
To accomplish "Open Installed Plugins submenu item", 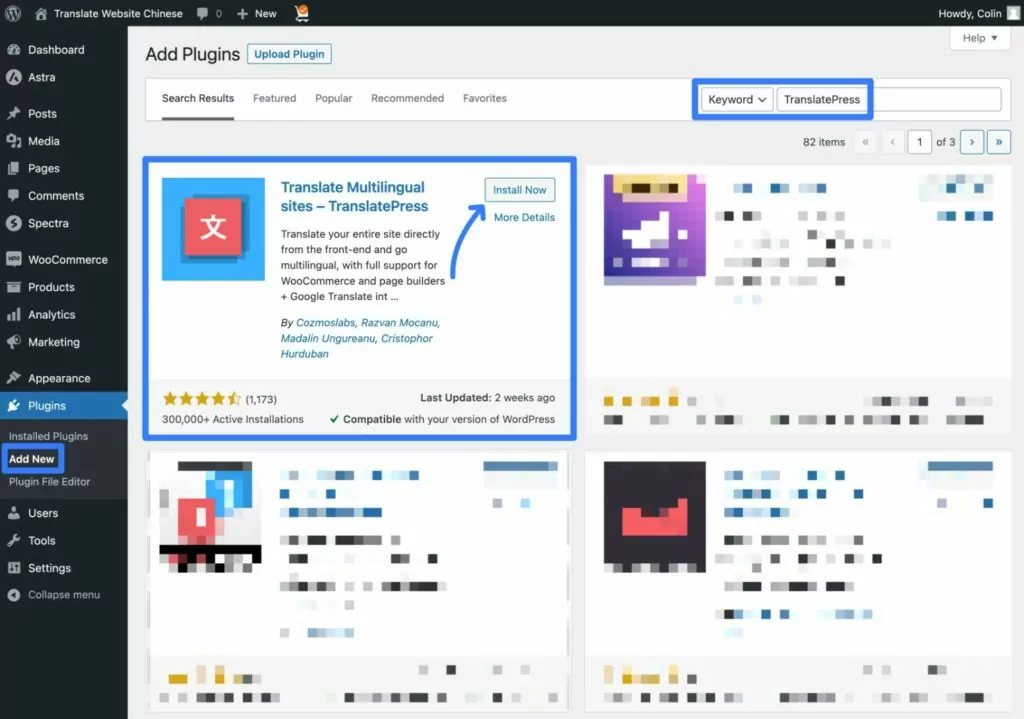I will (x=48, y=436).
